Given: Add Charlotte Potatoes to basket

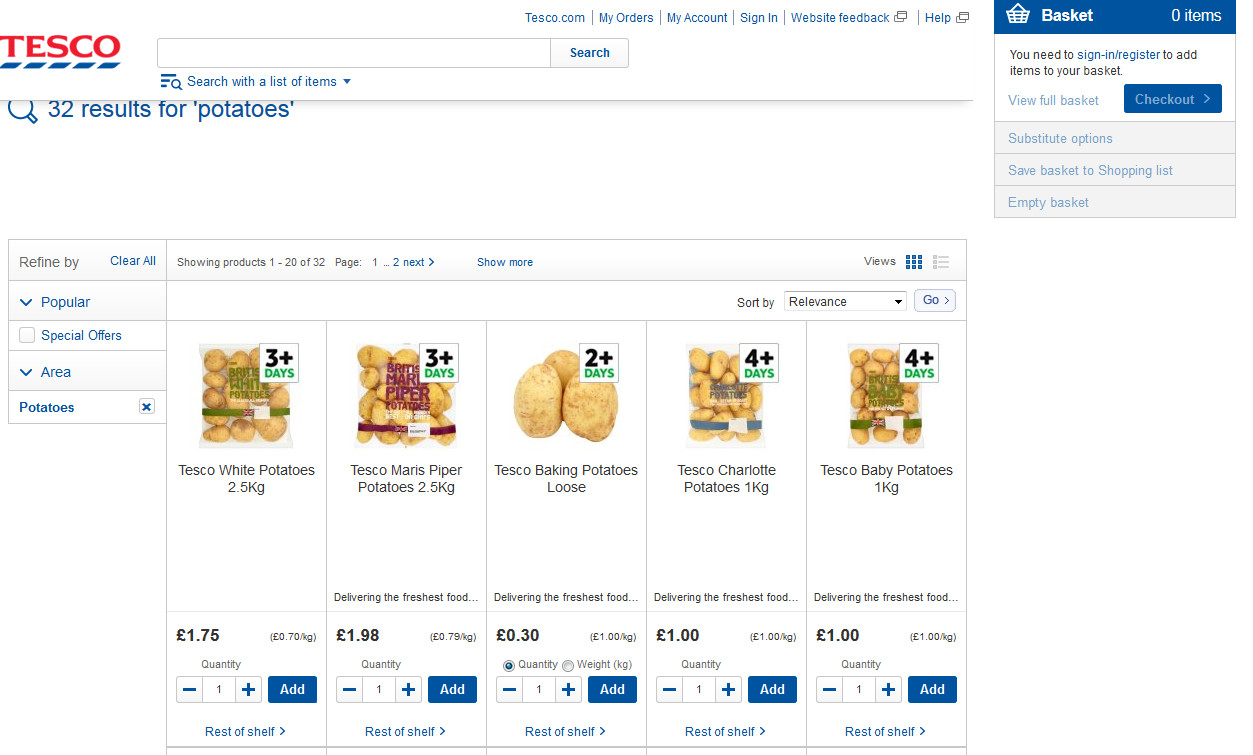Looking at the screenshot, I should (x=772, y=689).
